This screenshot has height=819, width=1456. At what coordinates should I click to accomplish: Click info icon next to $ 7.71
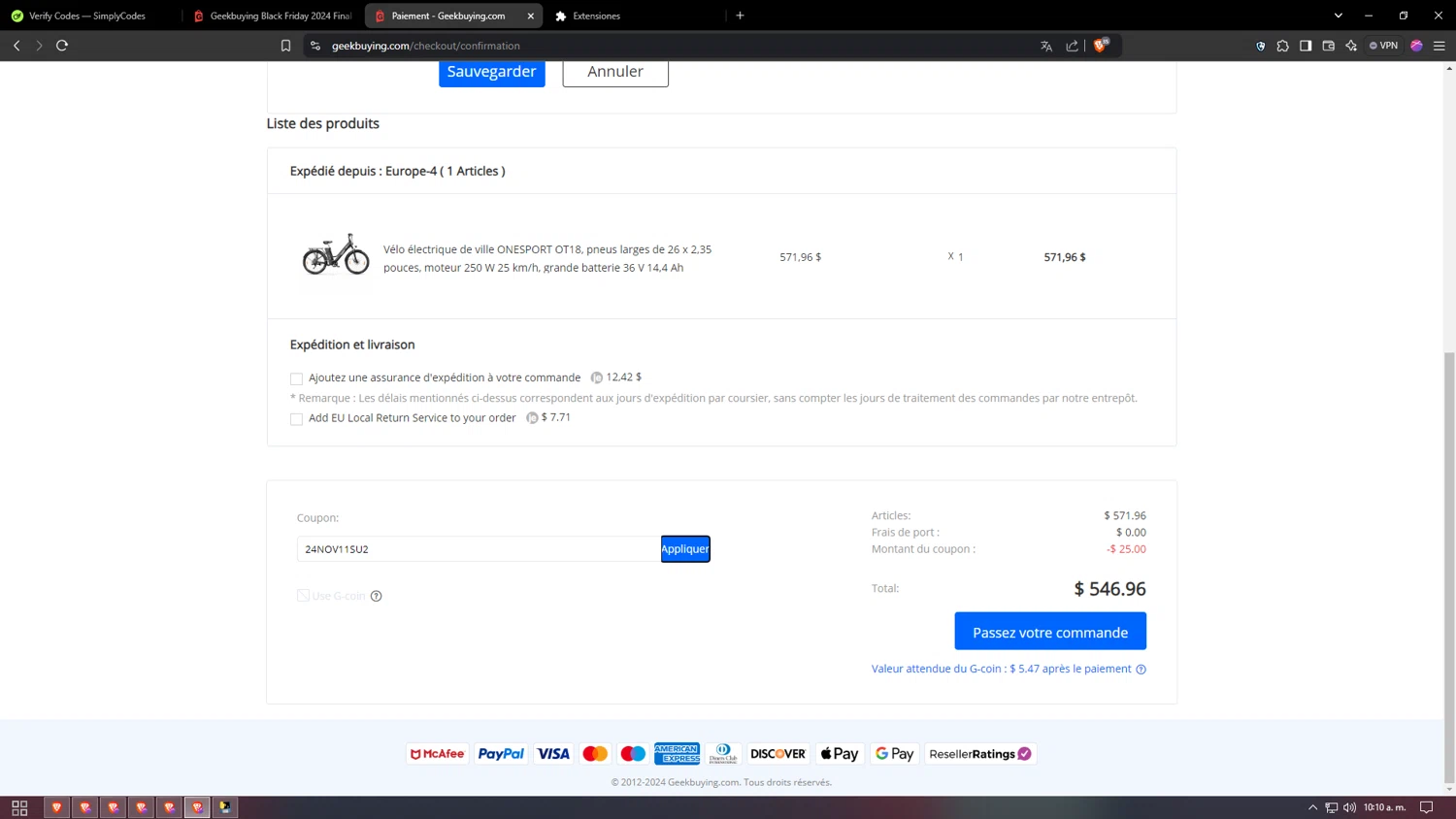pos(532,418)
